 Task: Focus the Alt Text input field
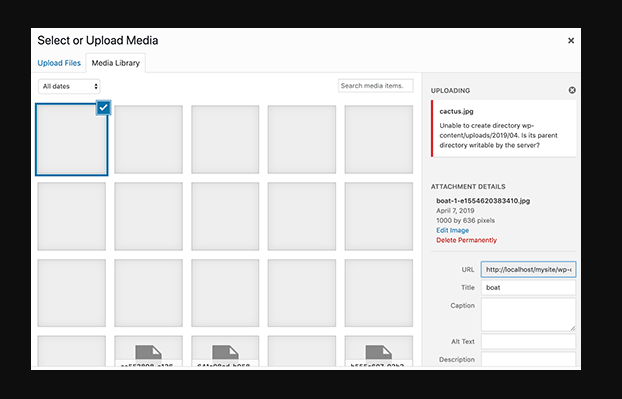[x=528, y=341]
